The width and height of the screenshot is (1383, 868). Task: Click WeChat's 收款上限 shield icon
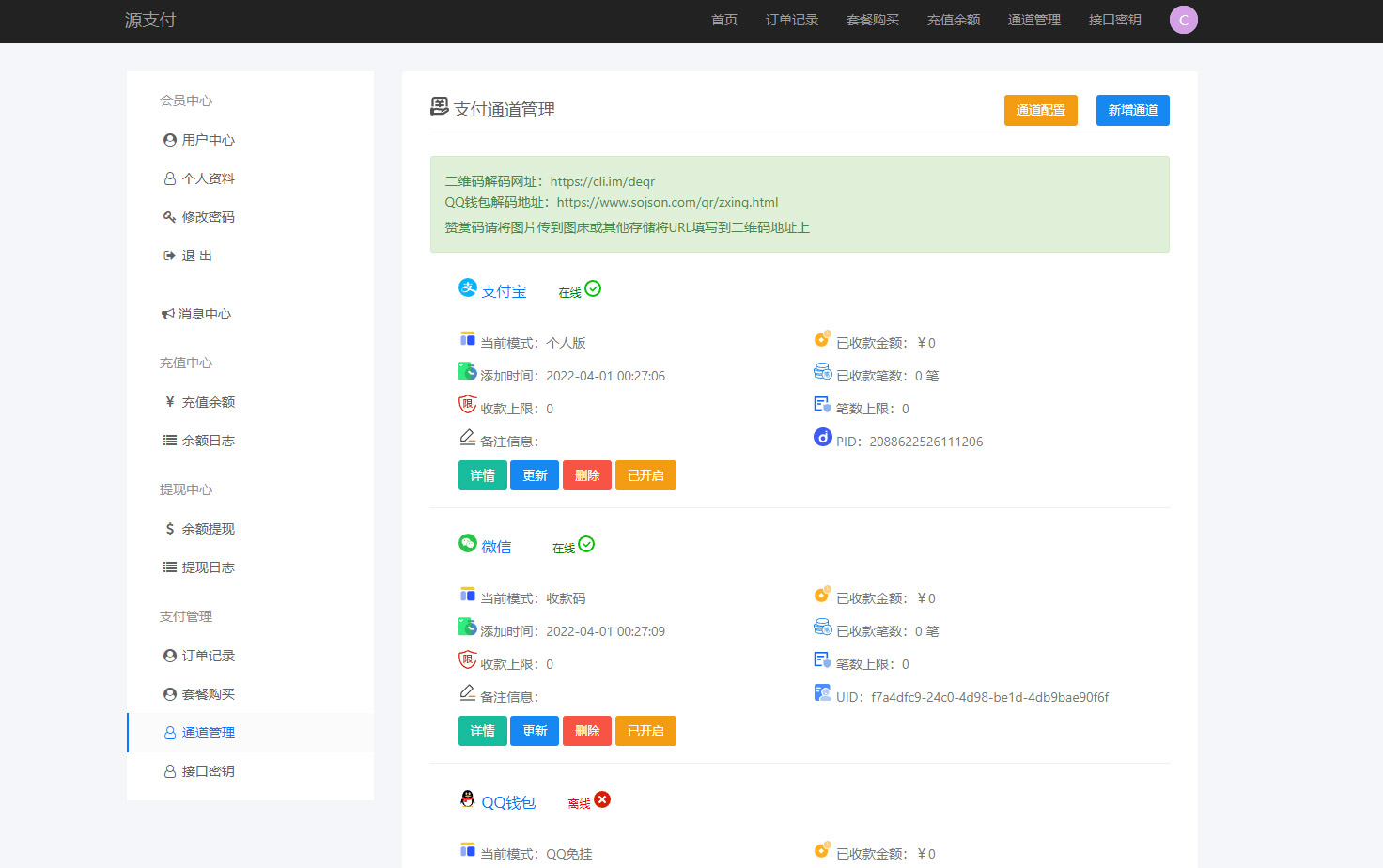tap(467, 659)
